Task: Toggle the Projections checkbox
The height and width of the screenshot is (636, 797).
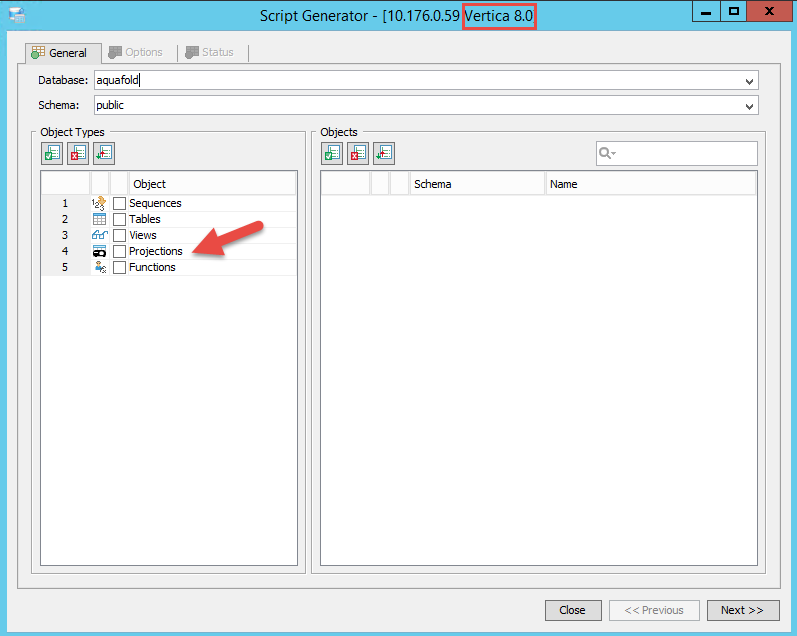Action: tap(119, 251)
